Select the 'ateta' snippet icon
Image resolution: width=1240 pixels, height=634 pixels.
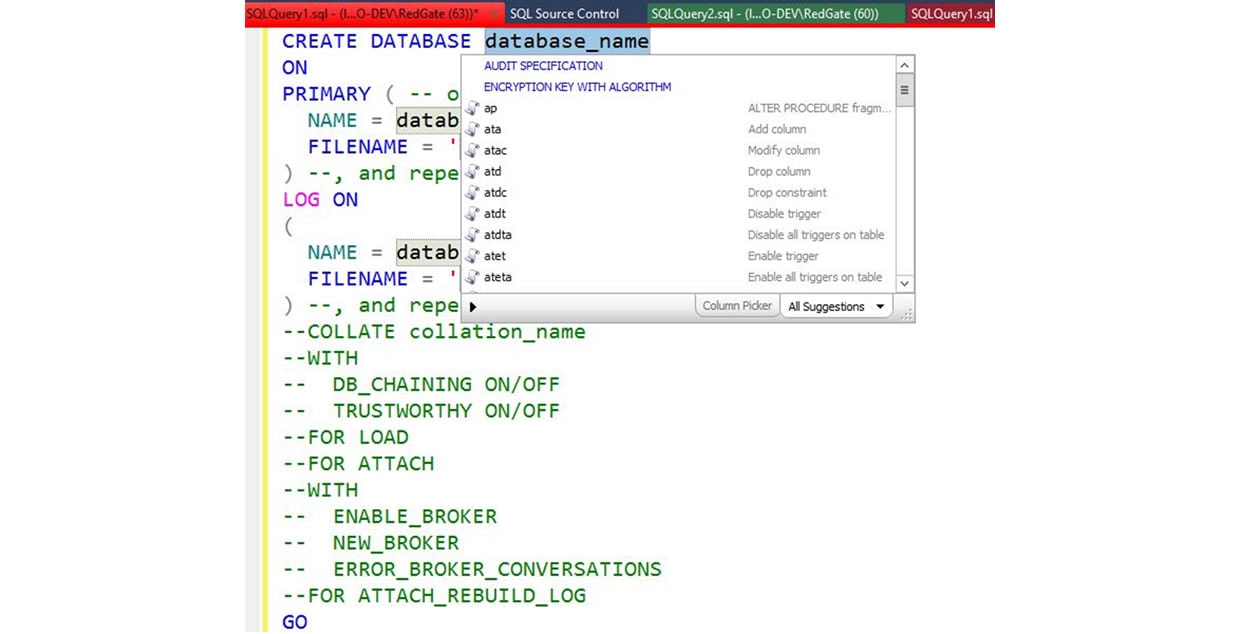pyautogui.click(x=473, y=277)
